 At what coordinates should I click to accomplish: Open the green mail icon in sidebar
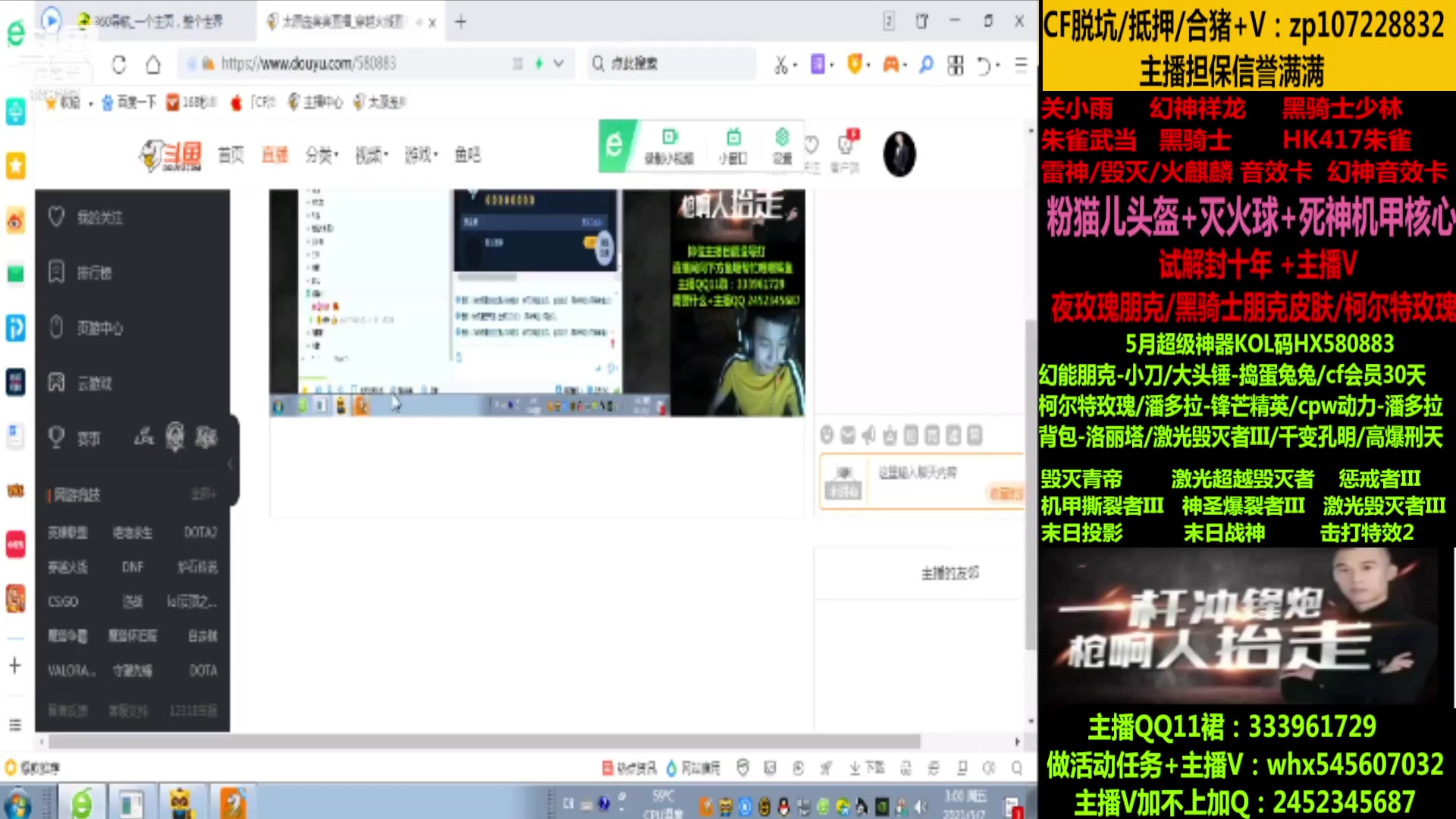click(16, 273)
